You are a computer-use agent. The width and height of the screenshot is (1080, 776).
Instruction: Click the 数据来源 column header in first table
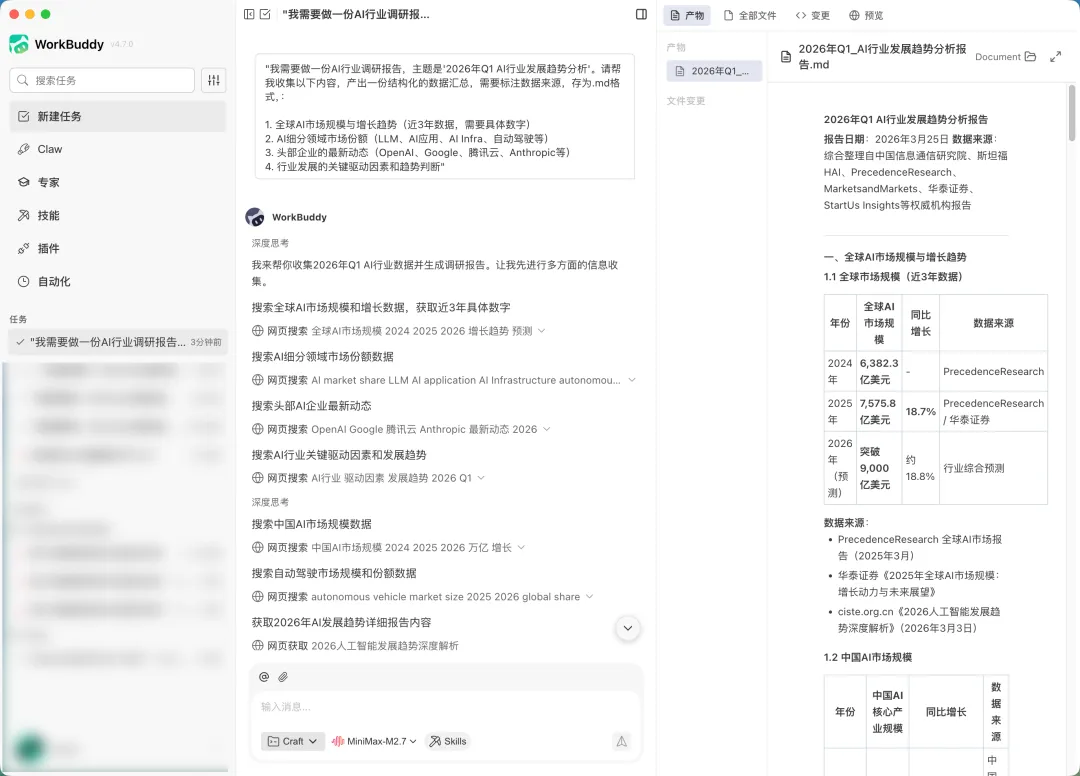993,323
